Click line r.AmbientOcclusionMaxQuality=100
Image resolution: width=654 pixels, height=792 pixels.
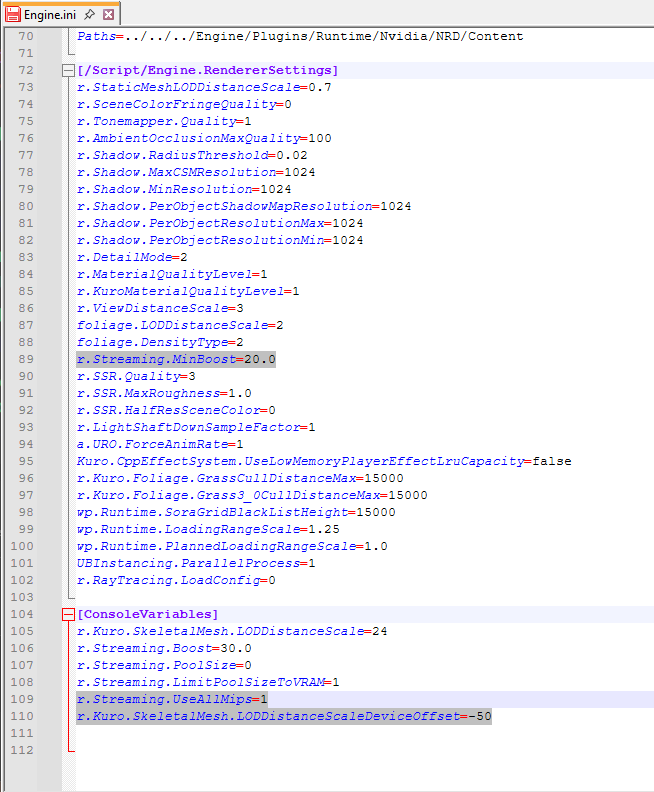[204, 138]
